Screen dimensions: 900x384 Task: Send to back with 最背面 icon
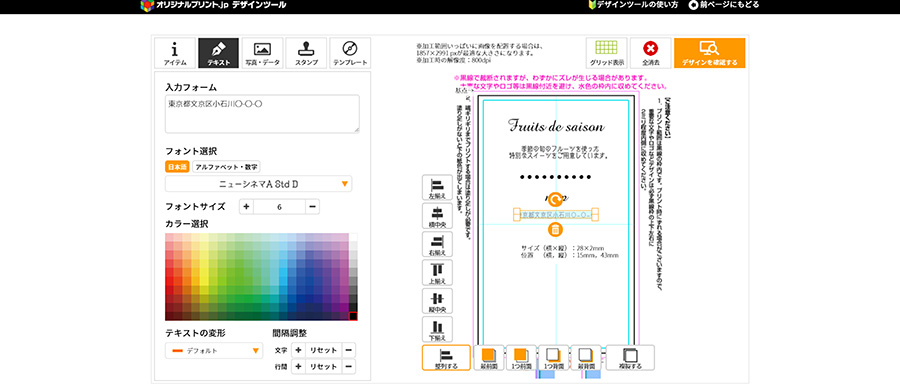(586, 358)
